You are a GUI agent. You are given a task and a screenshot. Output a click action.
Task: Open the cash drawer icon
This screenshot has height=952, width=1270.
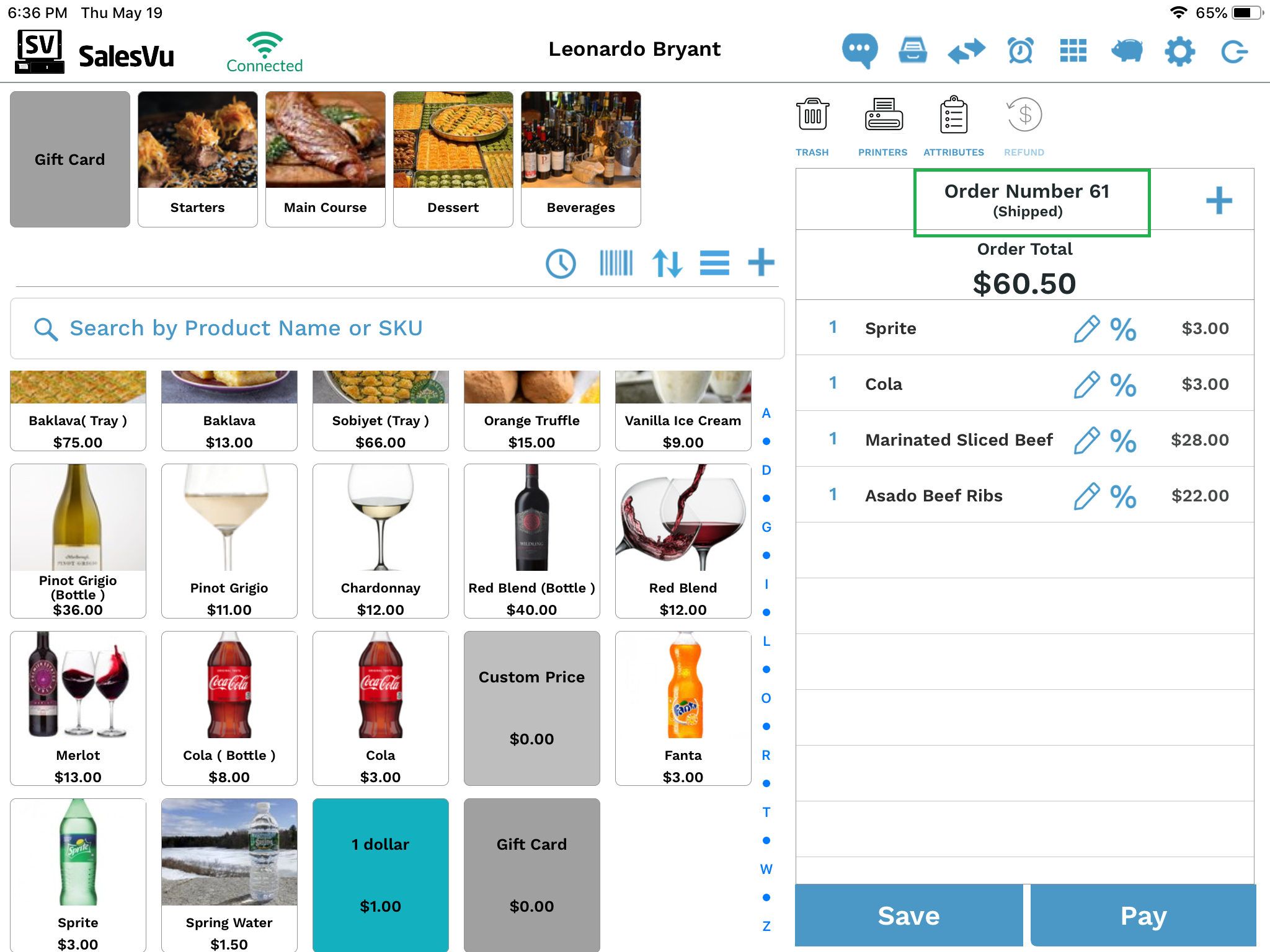point(913,51)
